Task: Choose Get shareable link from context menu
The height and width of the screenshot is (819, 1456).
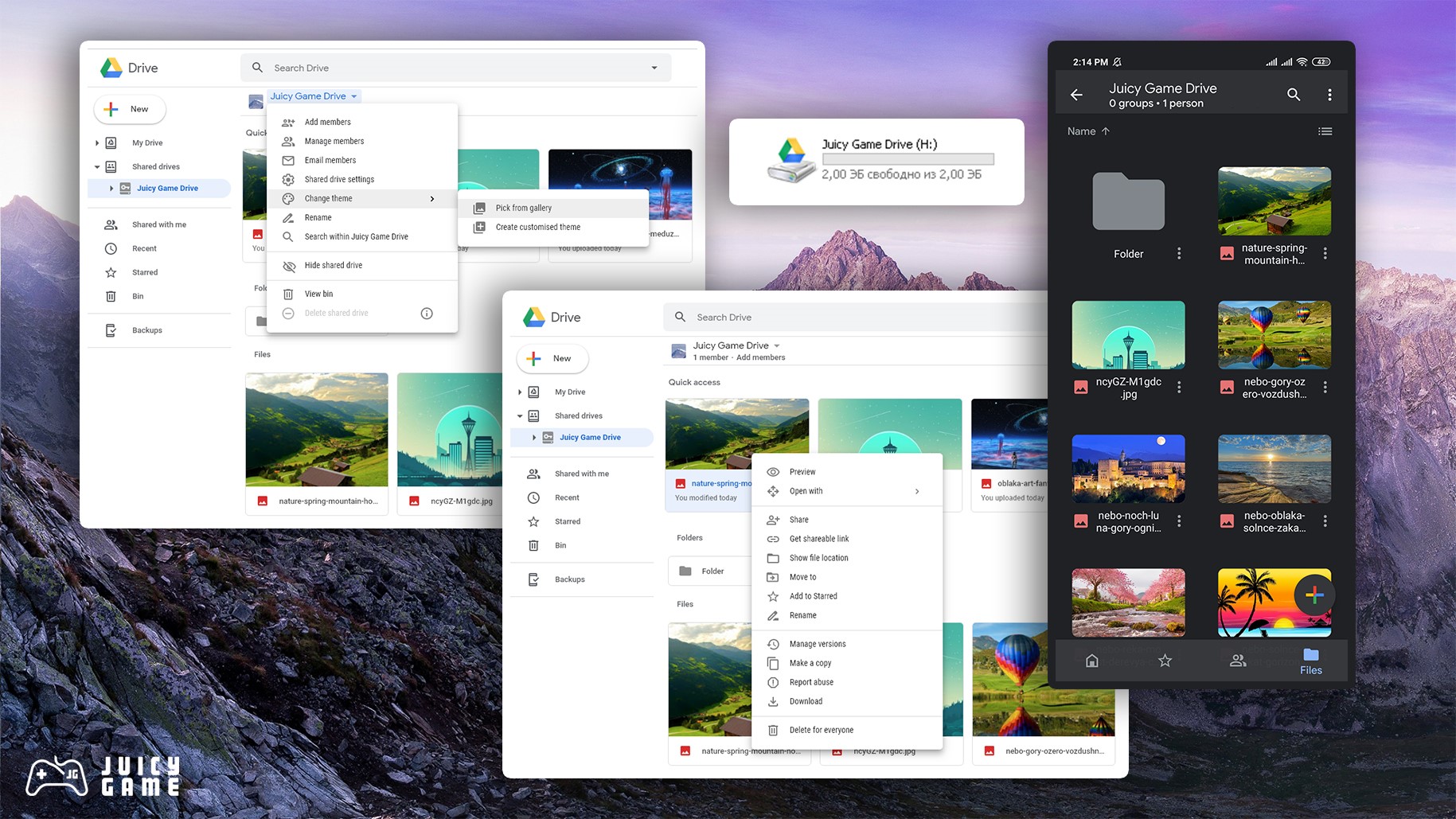Action: (818, 539)
